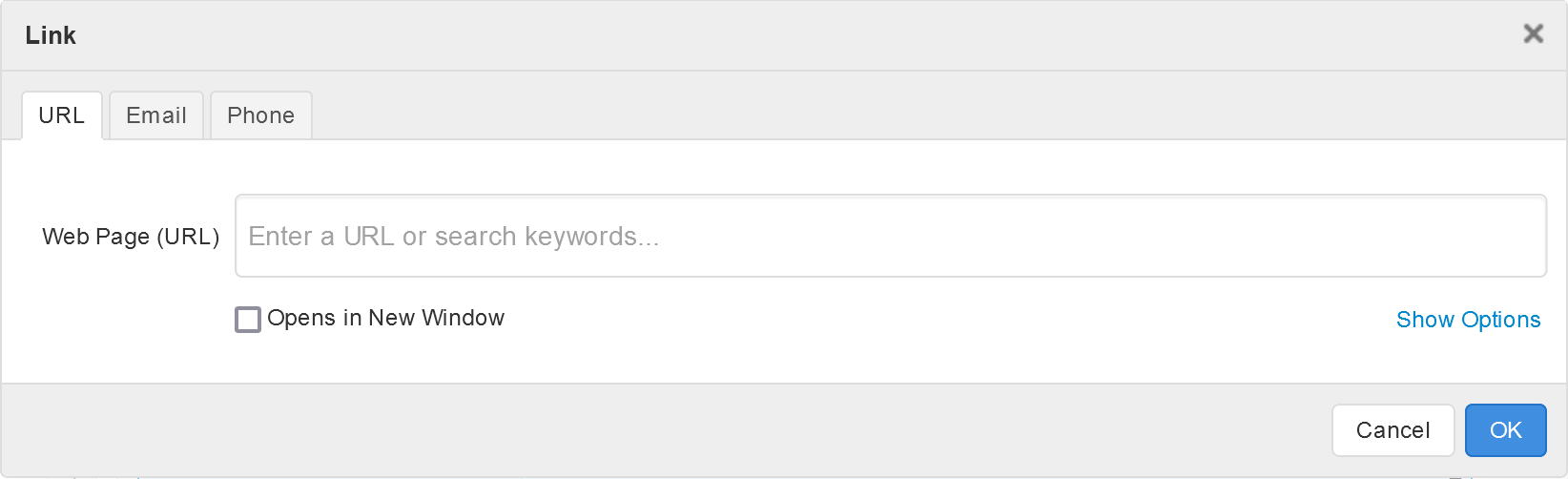Screen dimensions: 1568x479
Task: Open the Phone tab
Action: [260, 115]
